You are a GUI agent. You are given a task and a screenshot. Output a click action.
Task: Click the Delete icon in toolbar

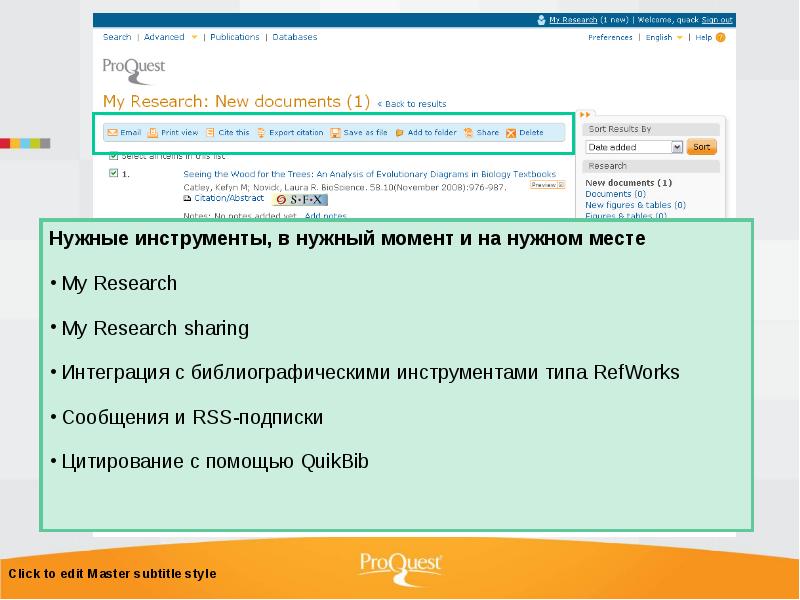(x=511, y=132)
